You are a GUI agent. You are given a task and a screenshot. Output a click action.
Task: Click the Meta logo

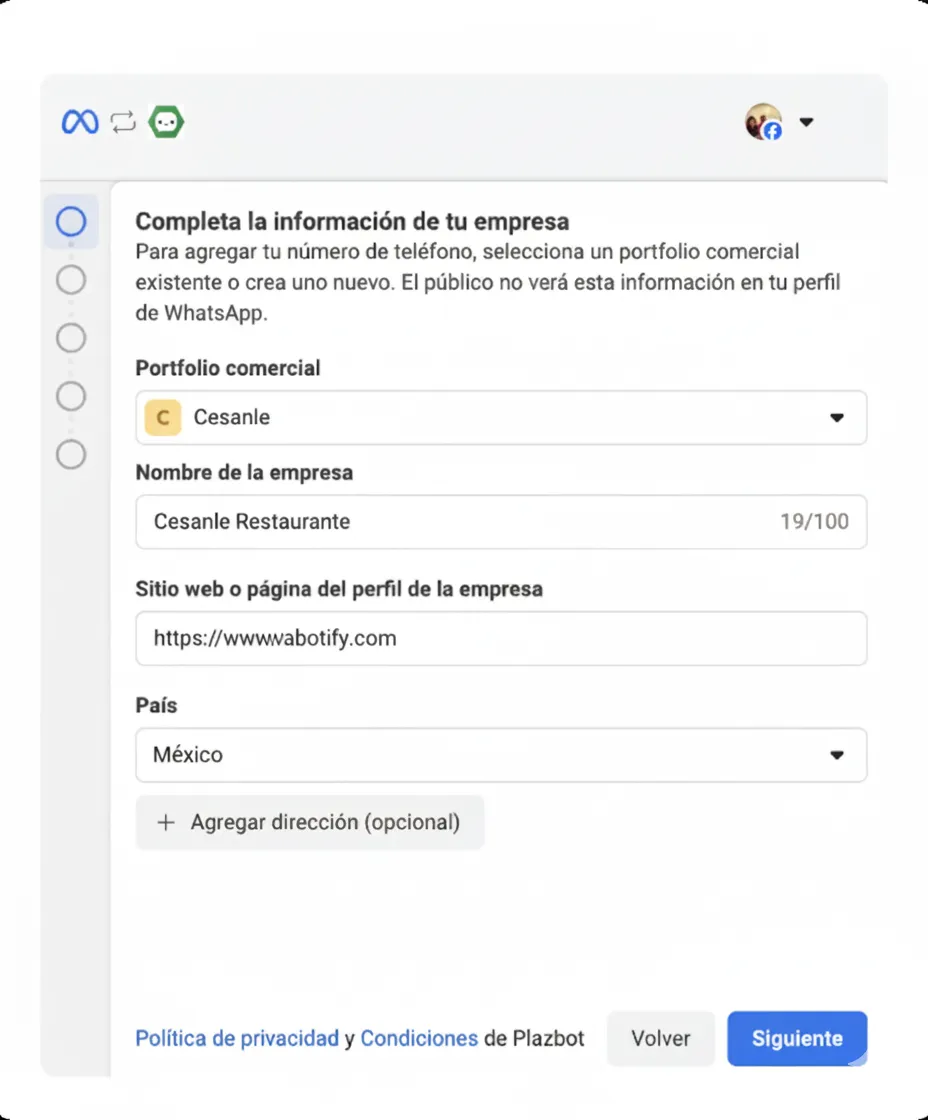[79, 121]
